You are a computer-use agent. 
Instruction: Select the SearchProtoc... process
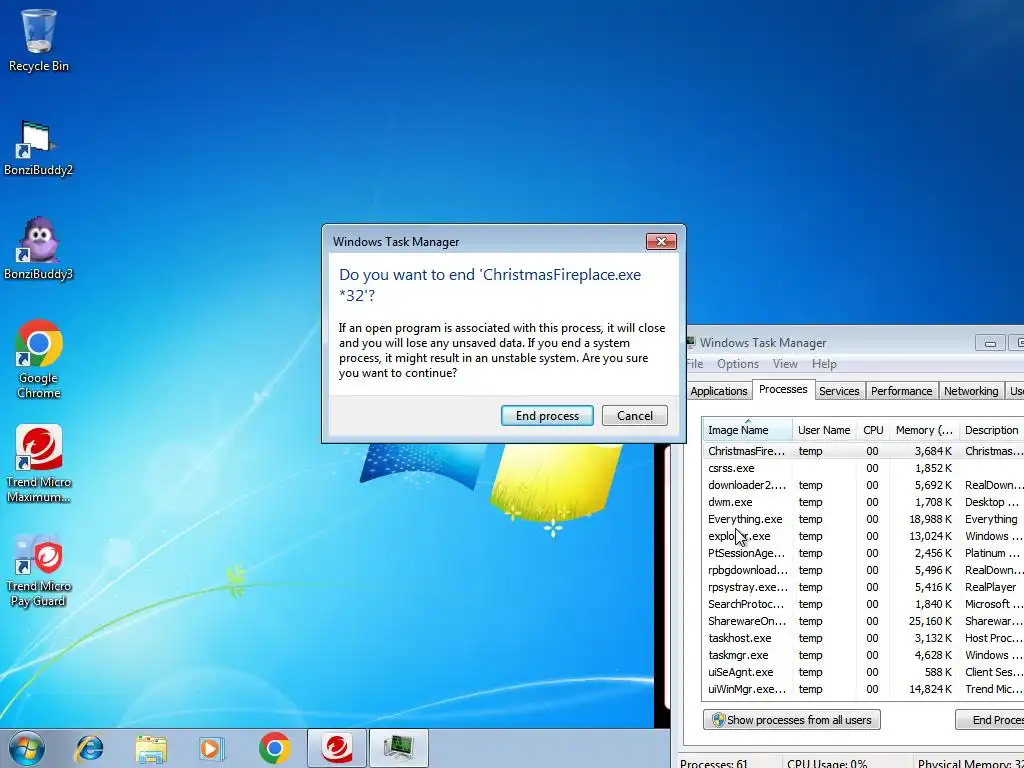pyautogui.click(x=863, y=603)
